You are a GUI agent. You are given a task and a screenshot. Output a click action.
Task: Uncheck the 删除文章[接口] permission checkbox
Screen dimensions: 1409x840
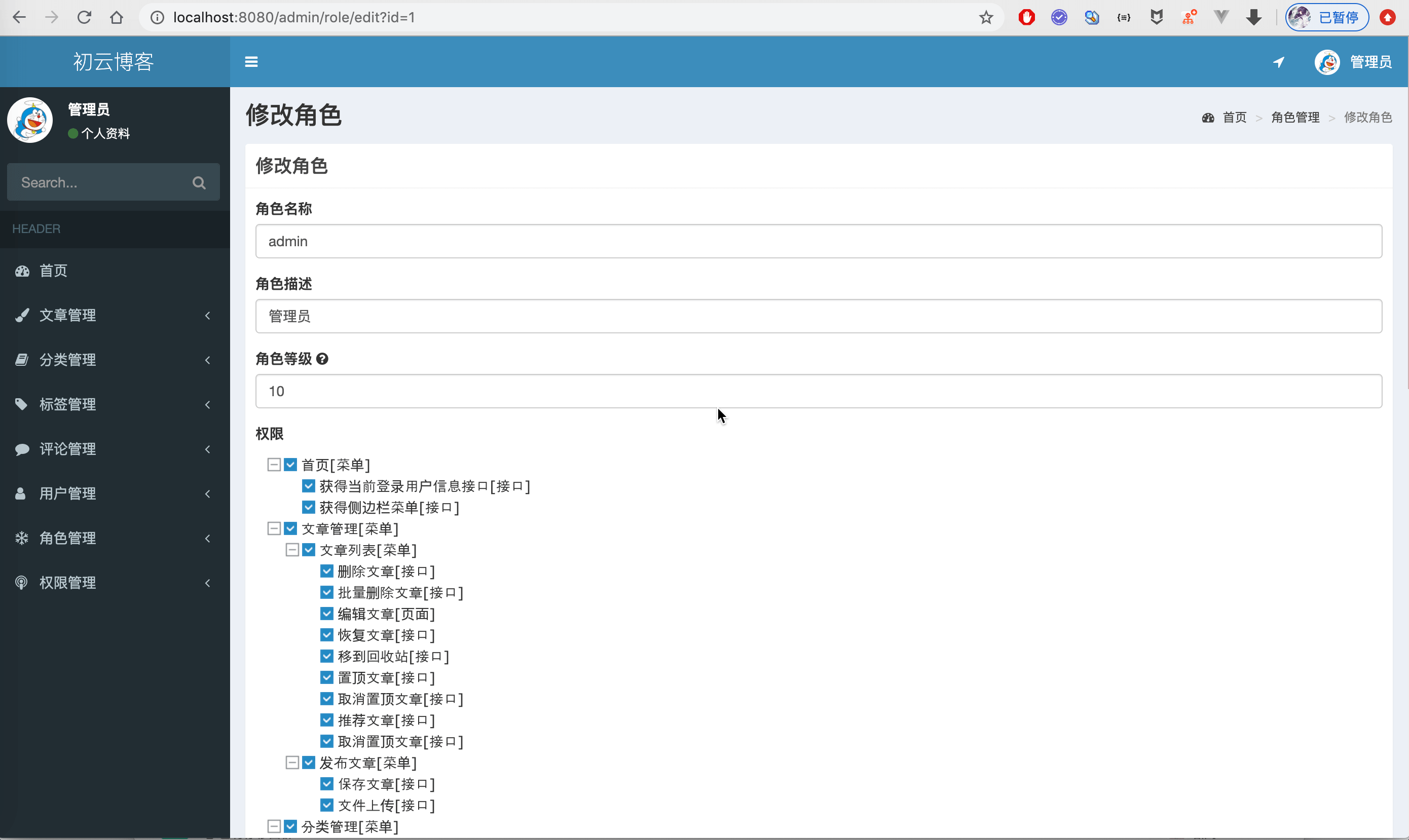coord(326,571)
